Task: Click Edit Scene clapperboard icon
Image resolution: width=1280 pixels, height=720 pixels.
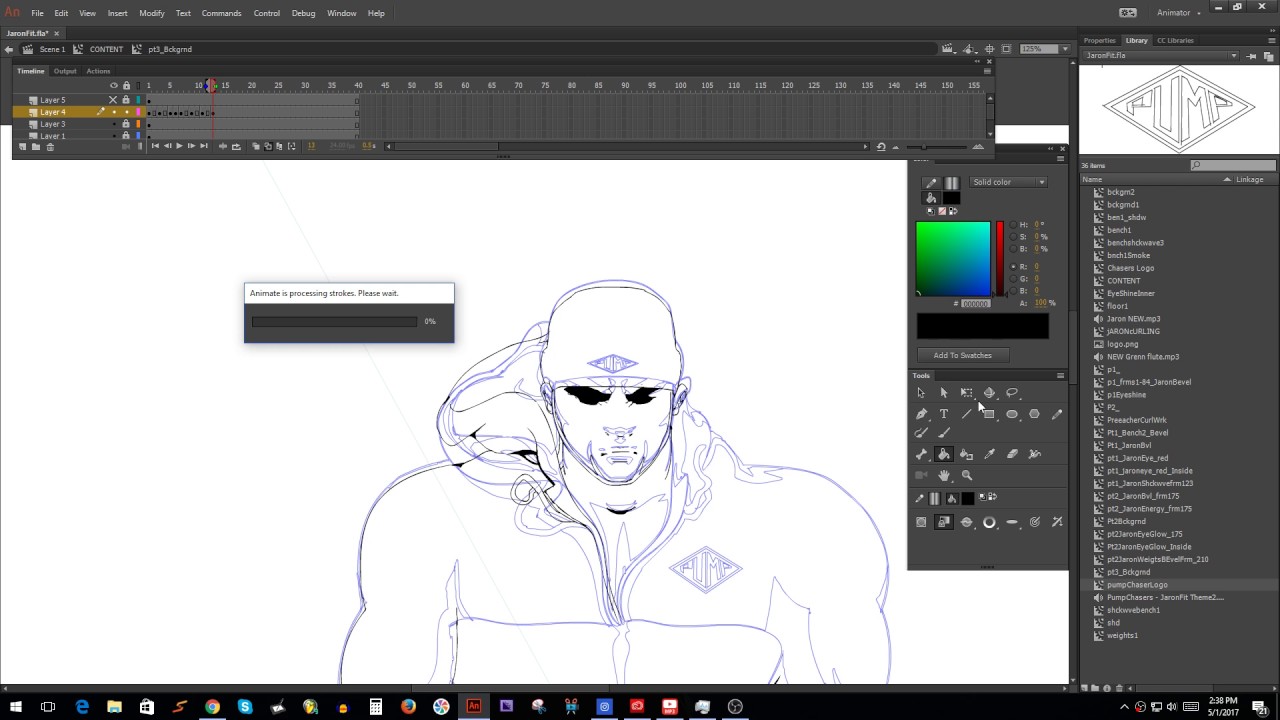Action: pos(948,49)
